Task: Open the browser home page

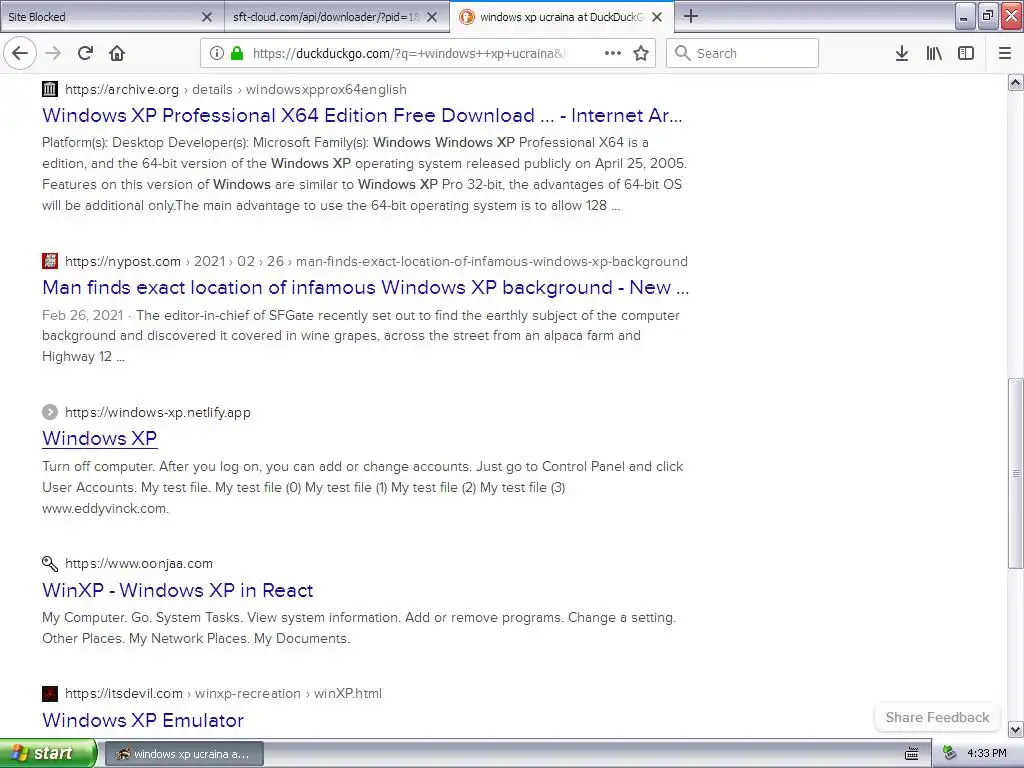Action: pyautogui.click(x=117, y=53)
